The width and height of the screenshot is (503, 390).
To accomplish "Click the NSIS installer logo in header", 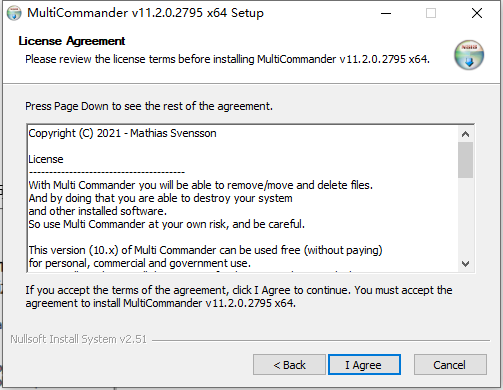I will click(x=469, y=55).
